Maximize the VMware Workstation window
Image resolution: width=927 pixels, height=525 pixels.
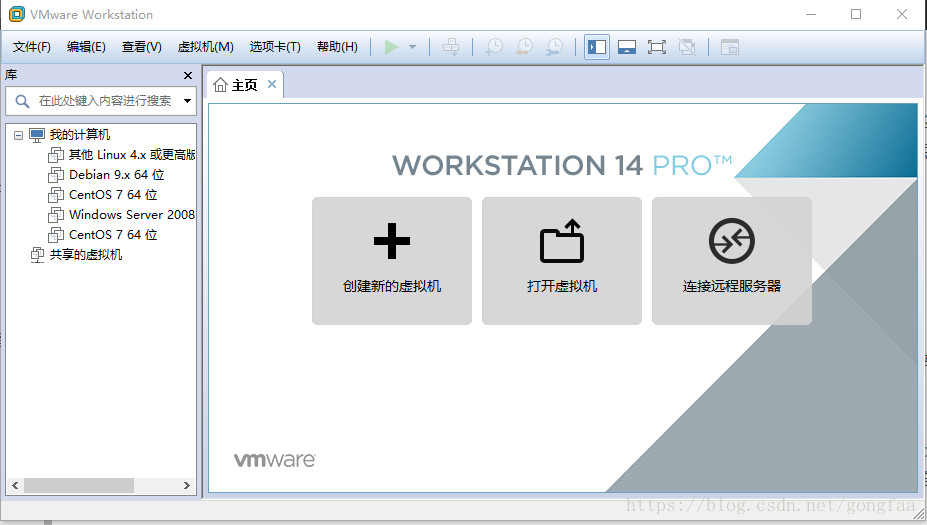pyautogui.click(x=856, y=14)
